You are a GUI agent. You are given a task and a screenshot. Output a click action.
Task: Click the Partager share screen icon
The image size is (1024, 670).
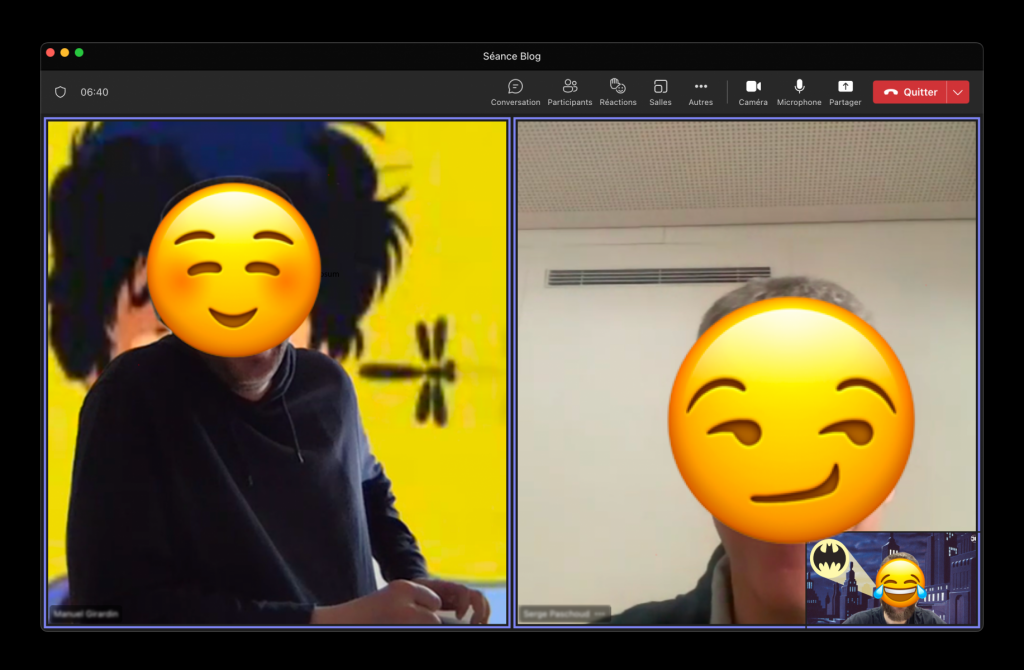click(x=845, y=92)
